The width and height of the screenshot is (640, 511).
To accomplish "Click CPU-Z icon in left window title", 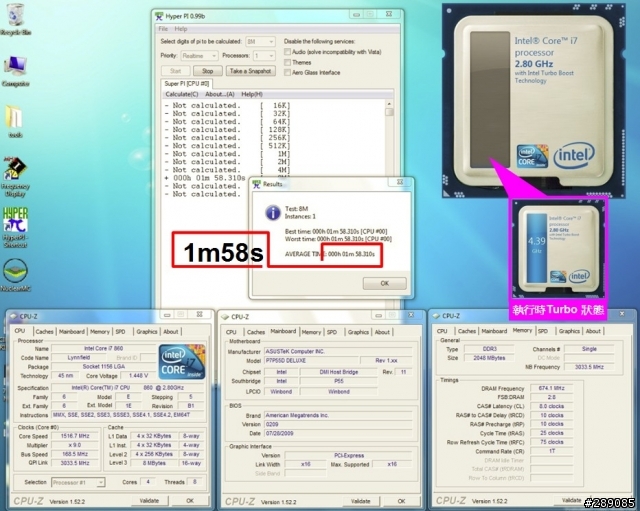I will pyautogui.click(x=14, y=316).
